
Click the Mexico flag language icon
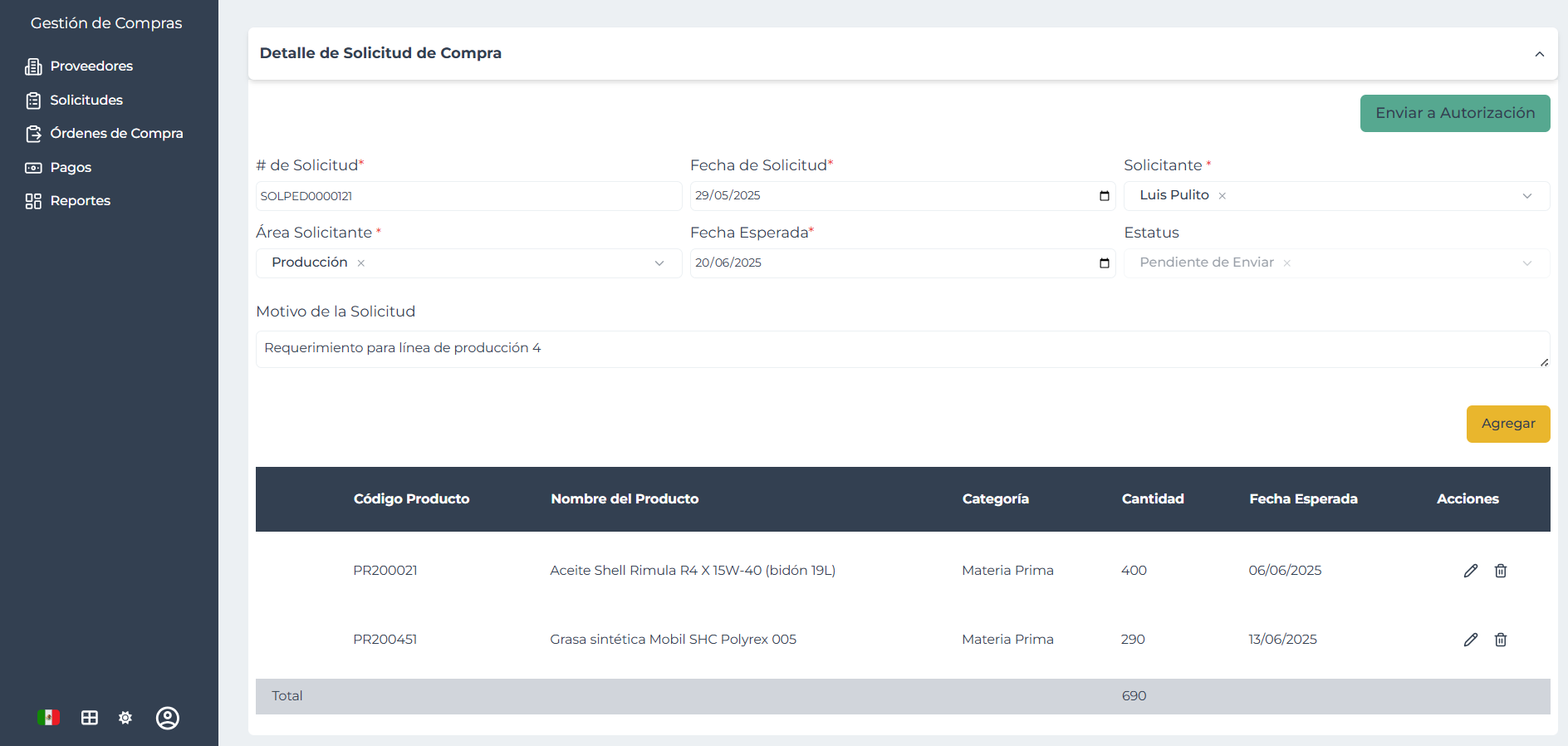pos(48,718)
